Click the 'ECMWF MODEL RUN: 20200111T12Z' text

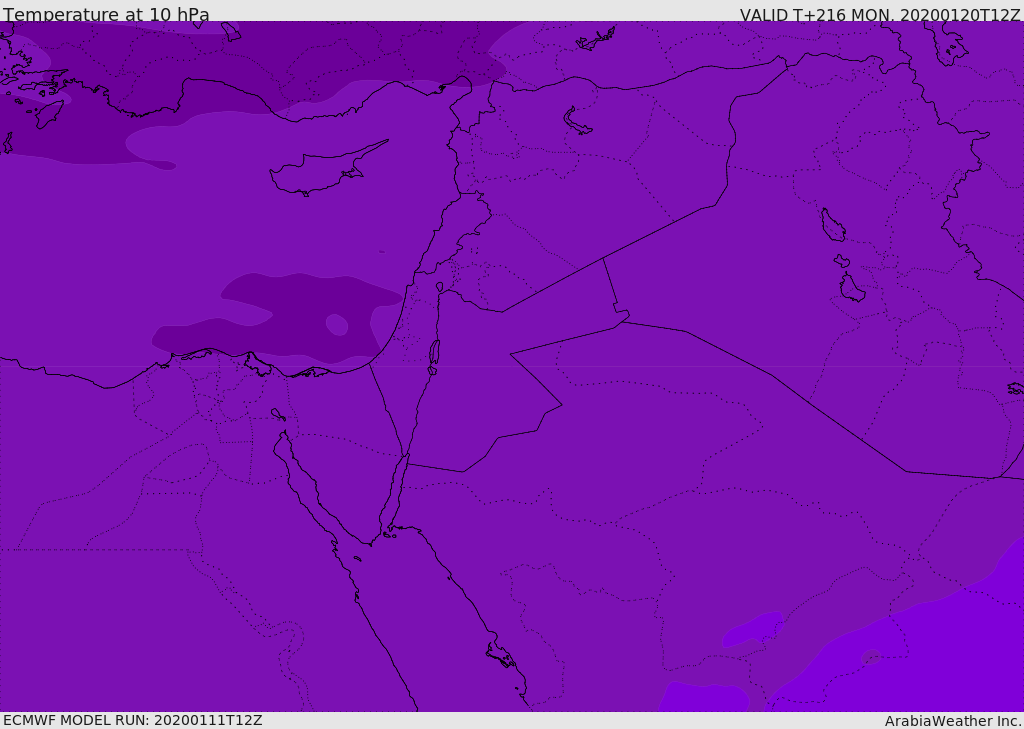tap(133, 721)
